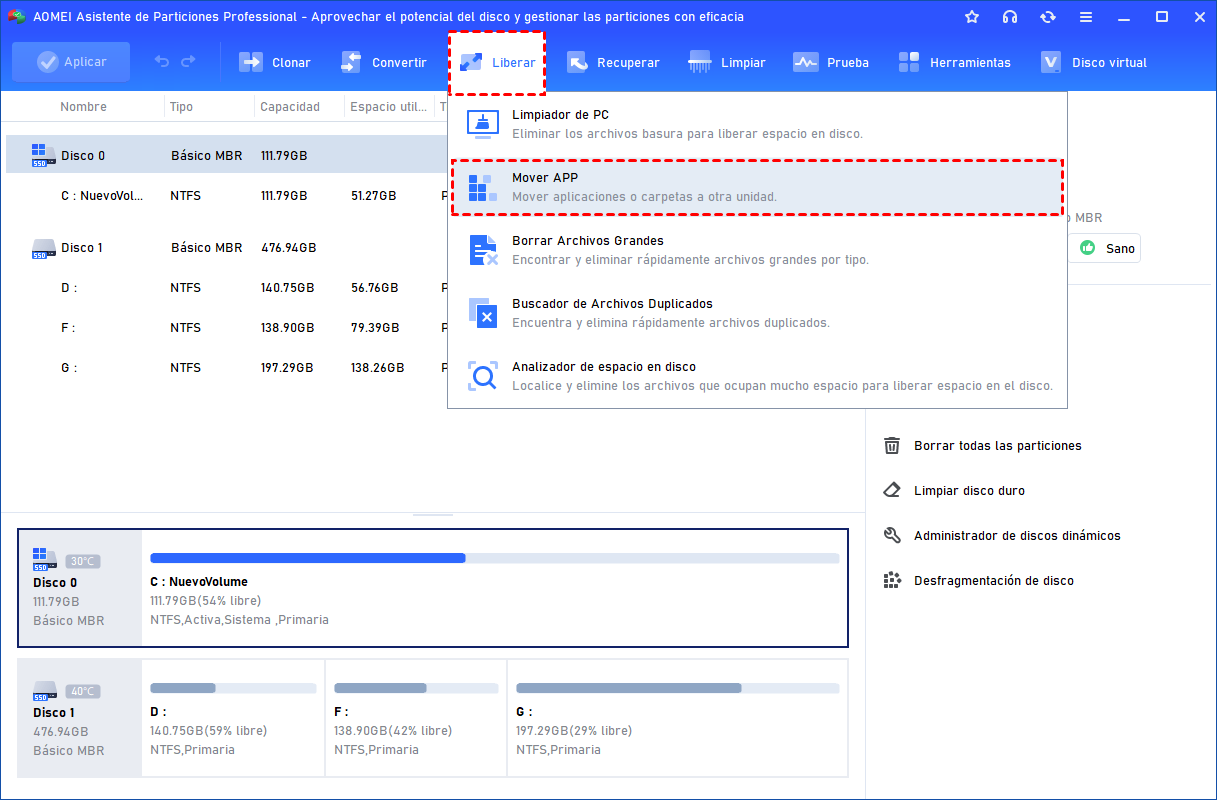Screen dimensions: 1217x800
Task: Click the Recuperar toolbar icon
Action: pos(577,62)
